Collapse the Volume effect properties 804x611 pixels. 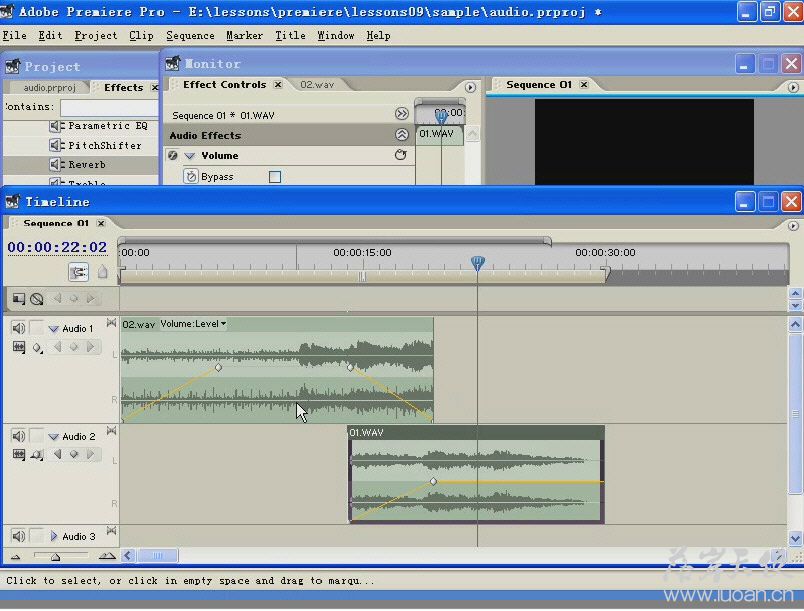pyautogui.click(x=190, y=155)
